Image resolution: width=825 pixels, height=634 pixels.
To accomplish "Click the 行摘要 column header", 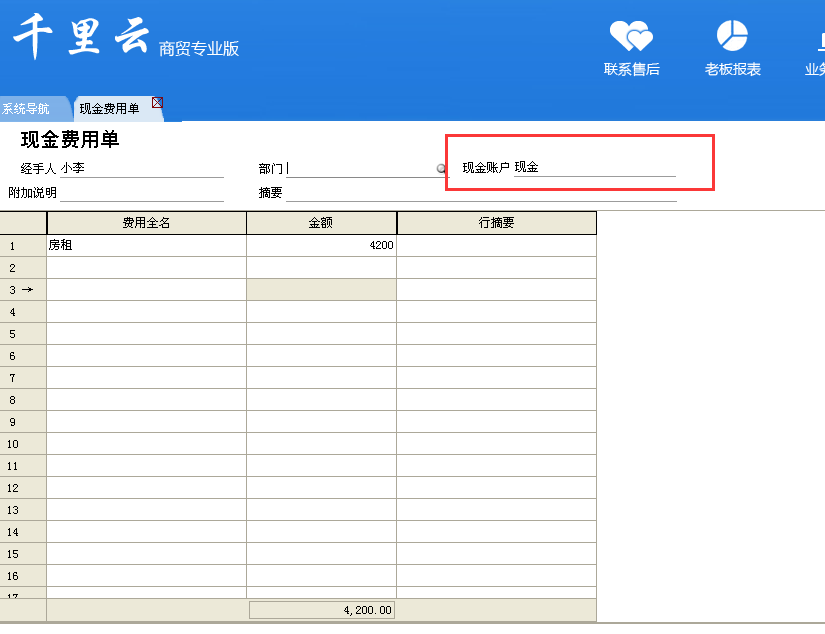I will tap(496, 223).
